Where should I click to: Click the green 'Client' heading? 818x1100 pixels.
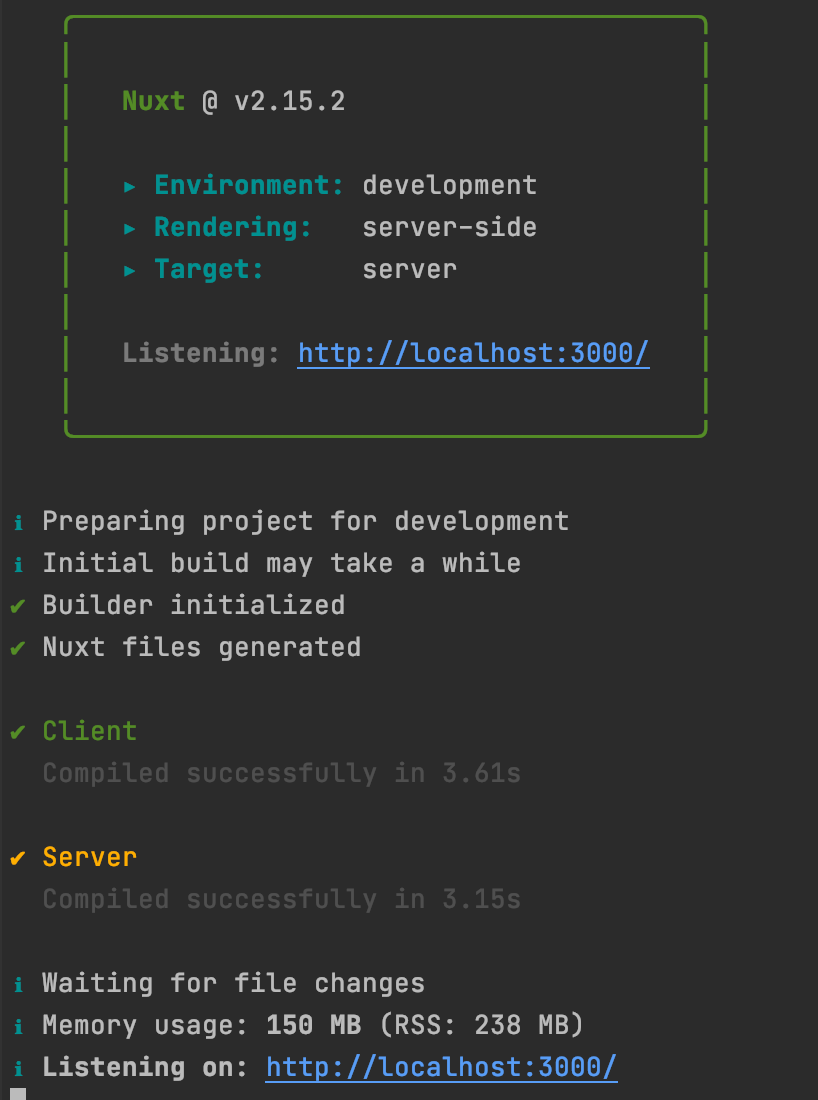(90, 731)
